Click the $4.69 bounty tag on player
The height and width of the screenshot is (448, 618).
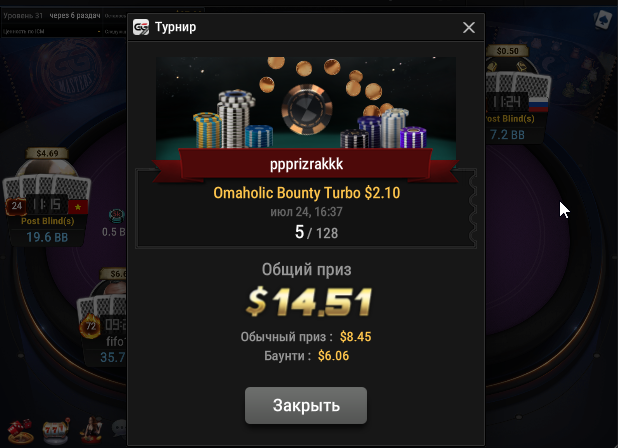click(x=47, y=153)
